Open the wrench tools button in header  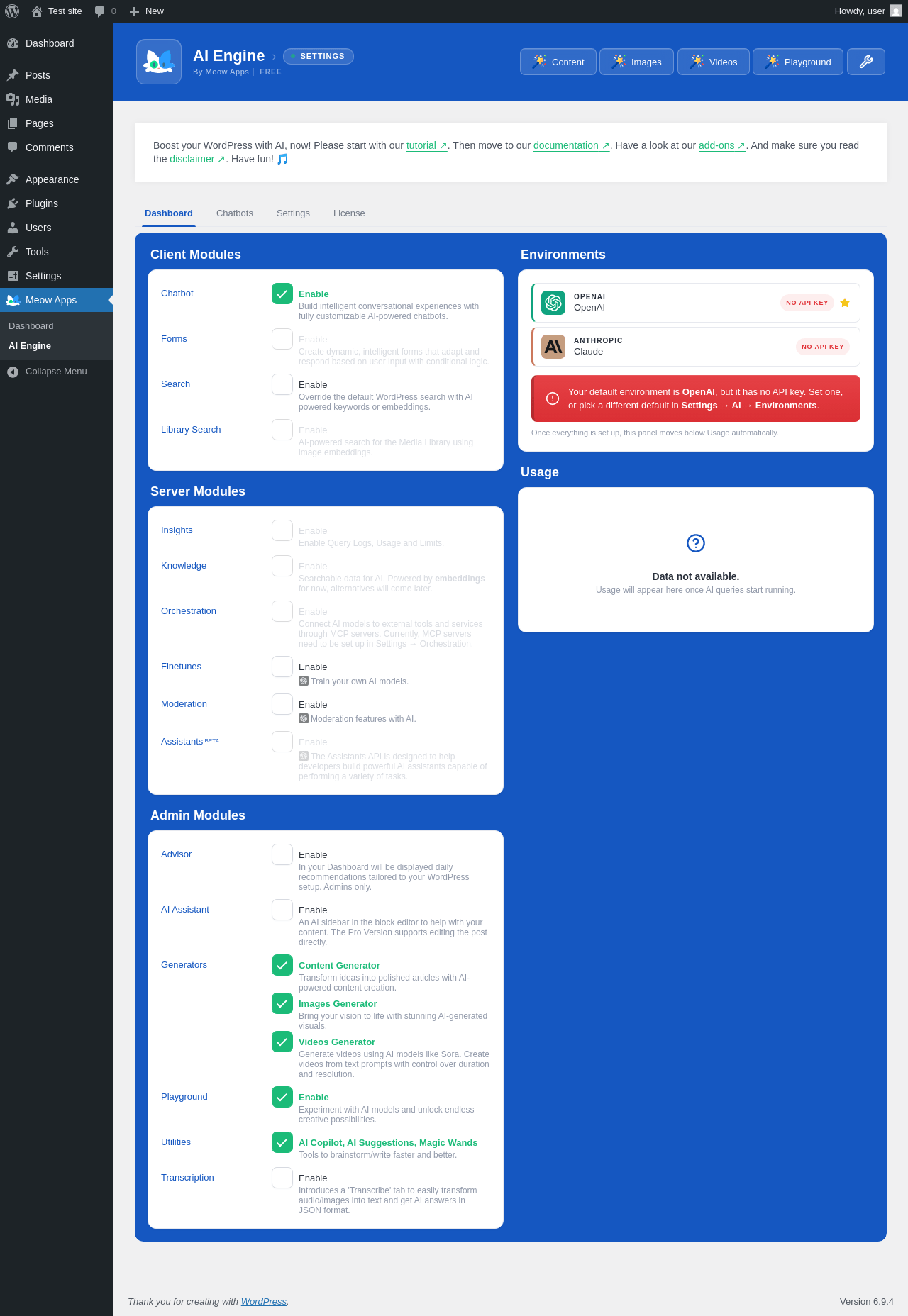(866, 62)
